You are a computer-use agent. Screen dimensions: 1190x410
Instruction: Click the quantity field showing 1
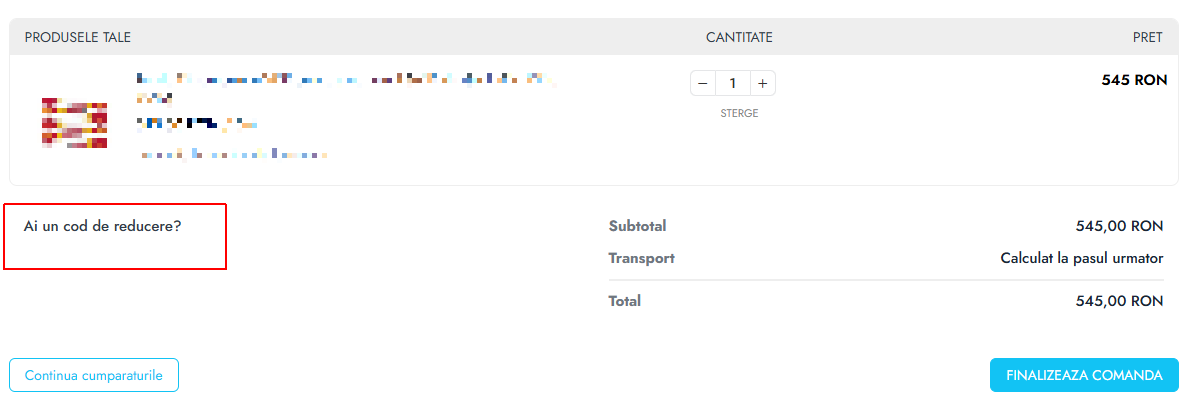[733, 84]
